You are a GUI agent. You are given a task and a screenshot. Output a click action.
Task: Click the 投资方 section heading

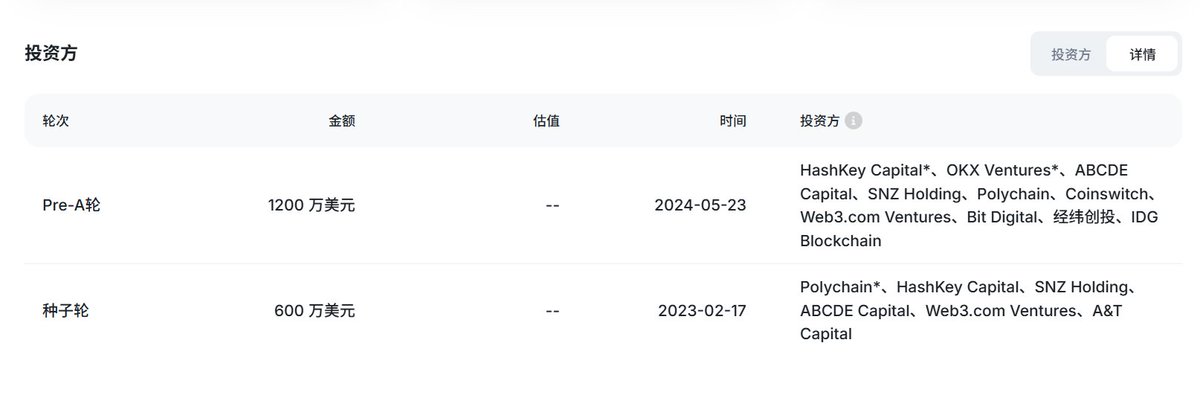[x=51, y=54]
